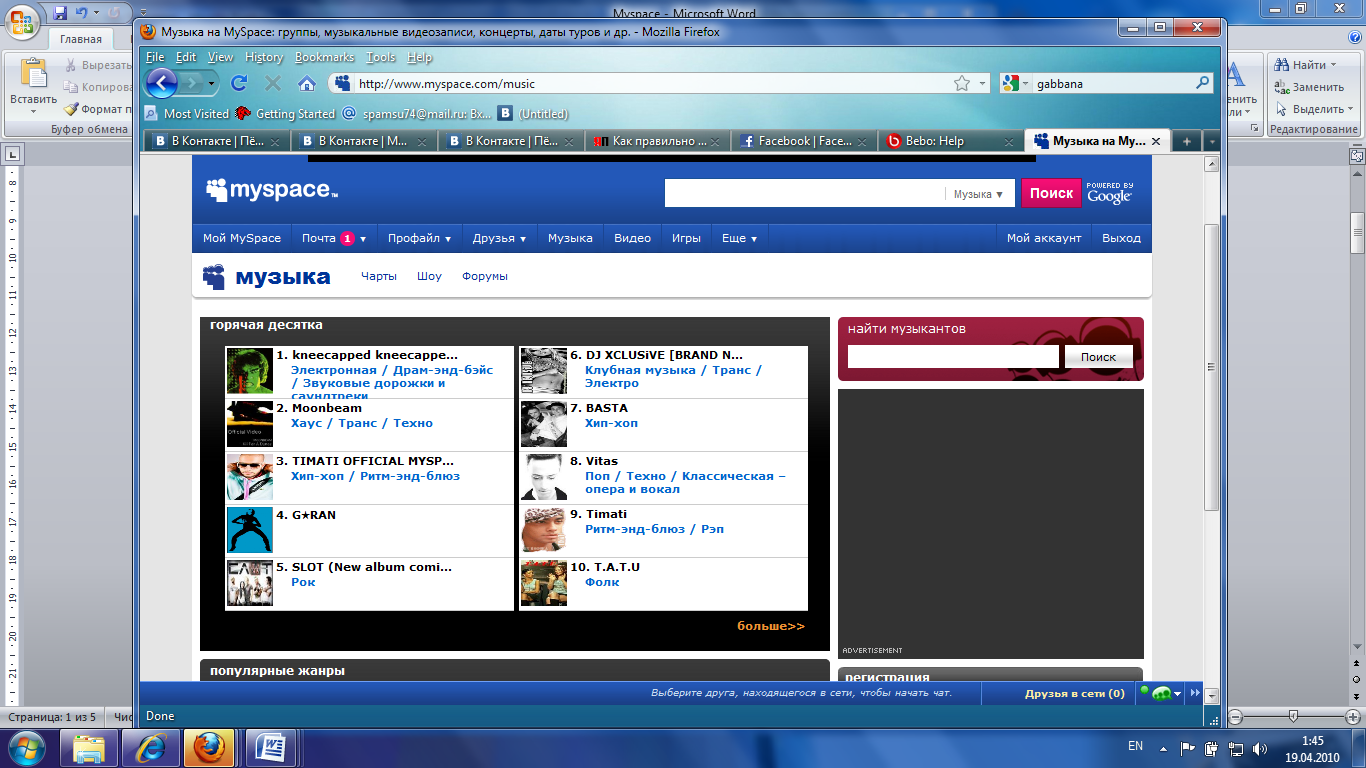Undo last action in Word toolbar

coord(82,13)
